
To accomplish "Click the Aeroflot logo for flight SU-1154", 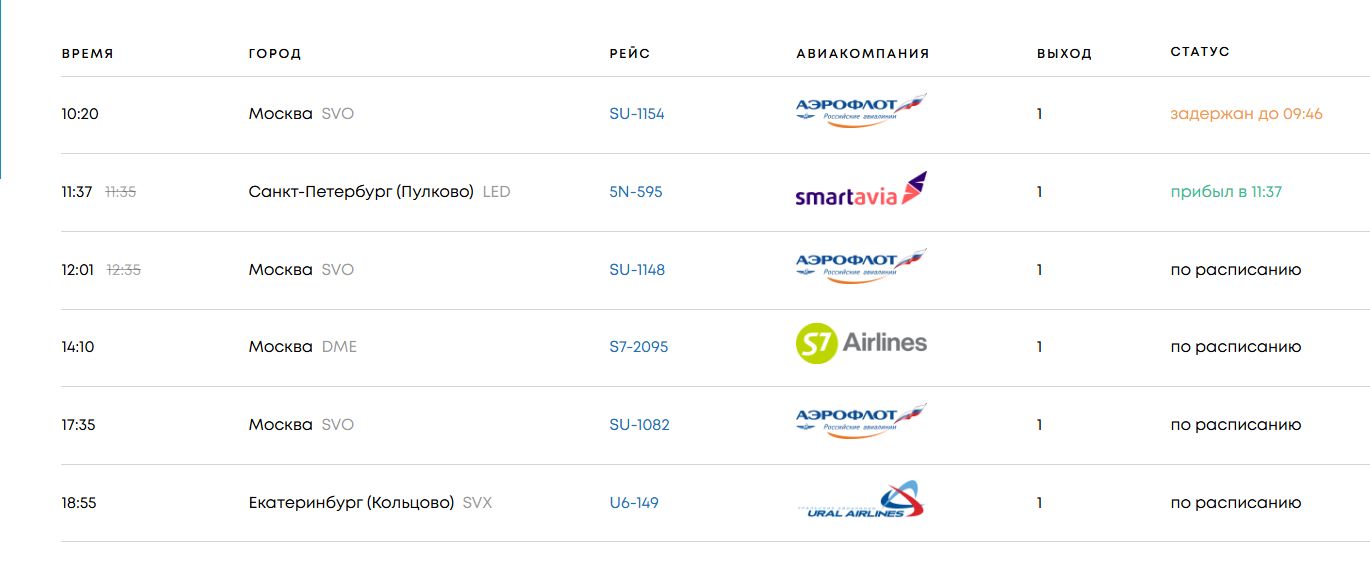I will [x=860, y=111].
